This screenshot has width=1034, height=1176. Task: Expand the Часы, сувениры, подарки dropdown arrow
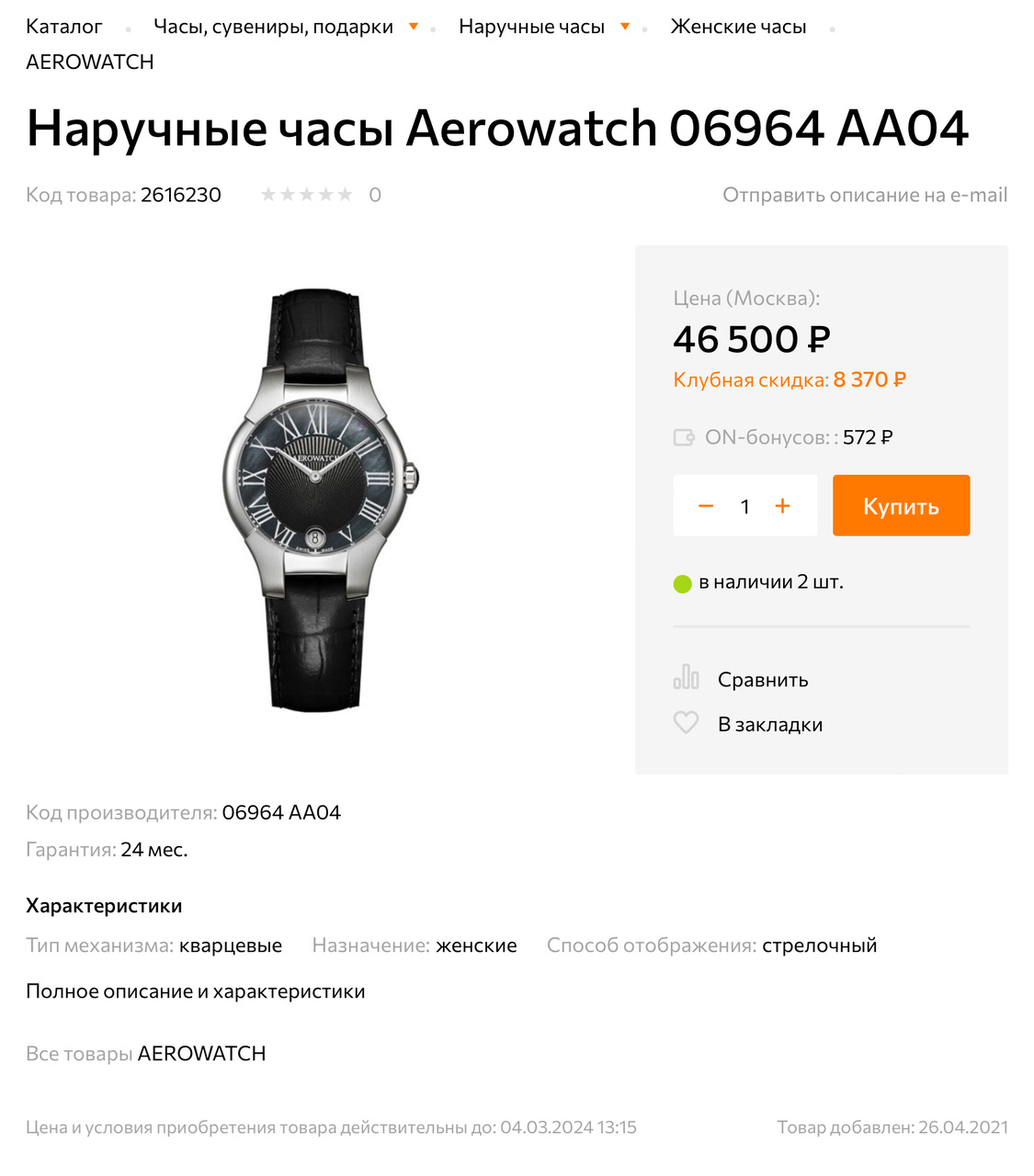[414, 27]
